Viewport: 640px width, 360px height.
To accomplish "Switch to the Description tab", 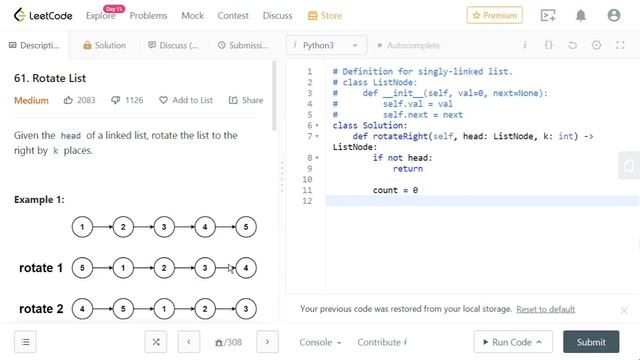I will [34, 45].
